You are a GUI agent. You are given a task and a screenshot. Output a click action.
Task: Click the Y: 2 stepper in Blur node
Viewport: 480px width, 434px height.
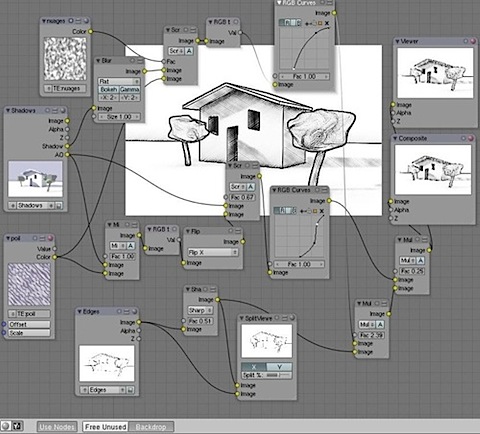point(130,98)
